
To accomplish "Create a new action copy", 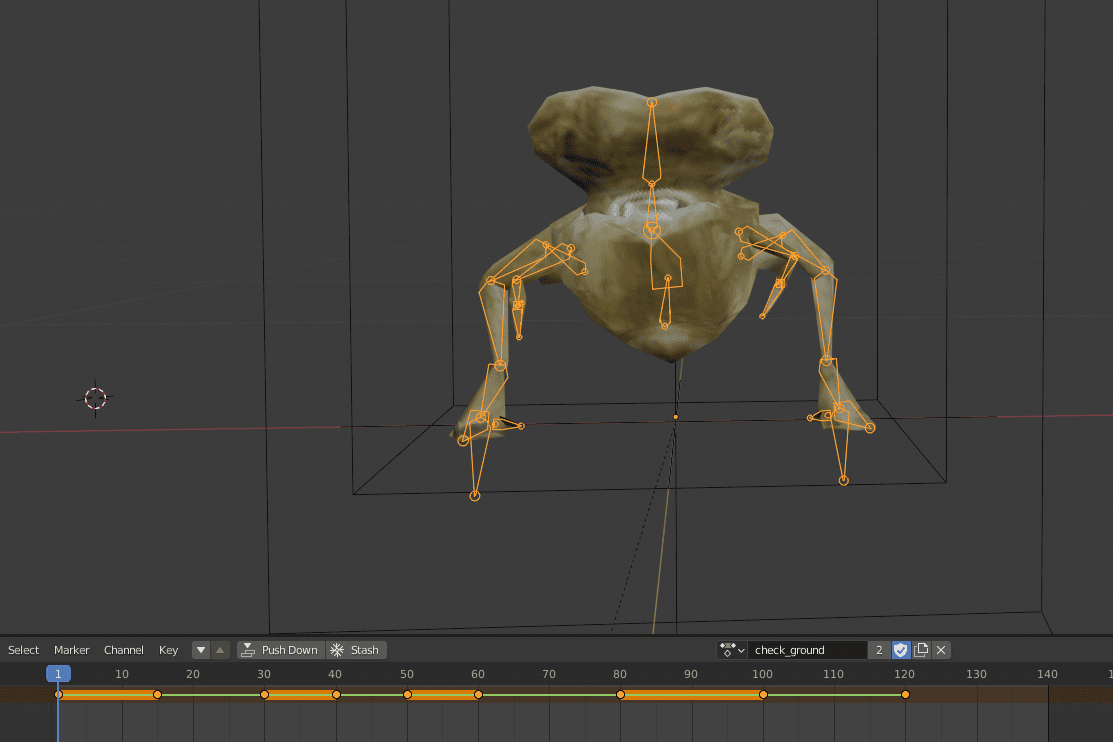I will point(921,650).
